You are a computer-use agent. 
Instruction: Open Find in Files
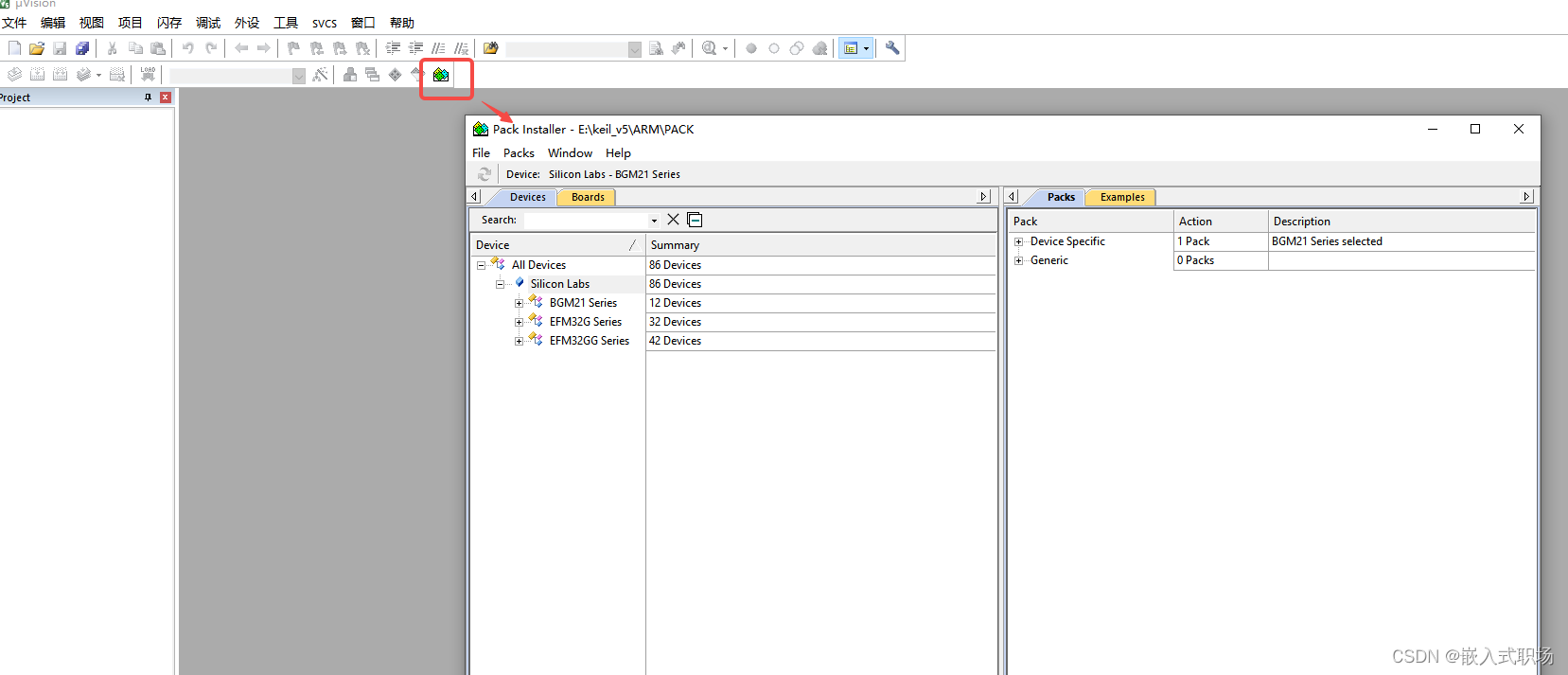[490, 48]
